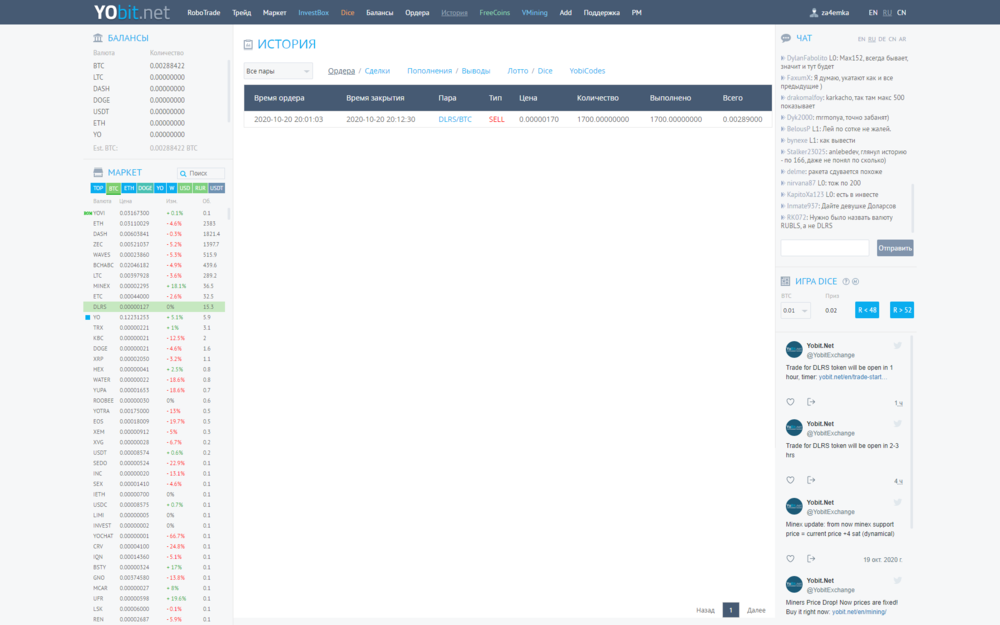Click the Market Поиск search field
The image size is (1000, 625).
pos(201,173)
